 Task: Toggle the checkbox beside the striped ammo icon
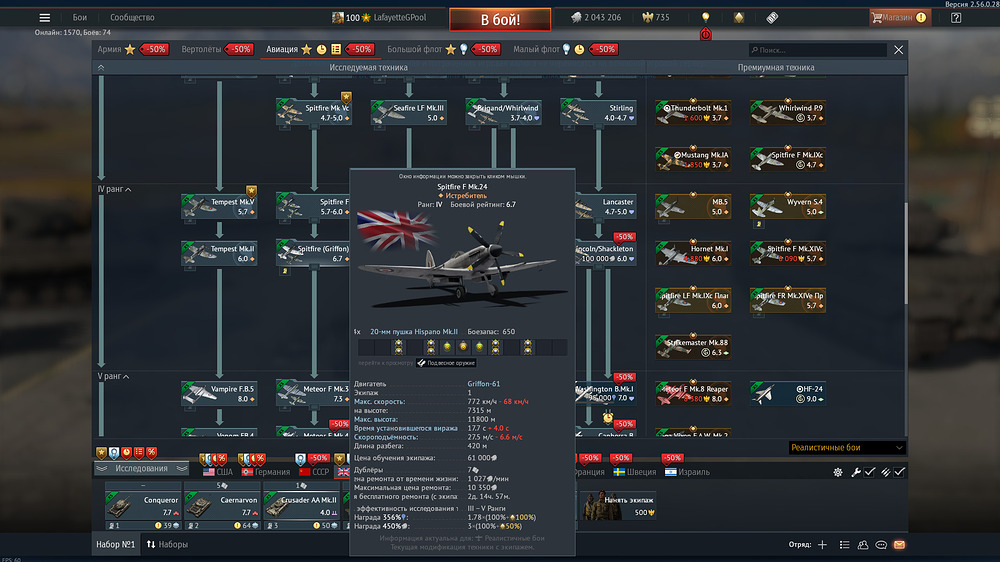coord(899,472)
